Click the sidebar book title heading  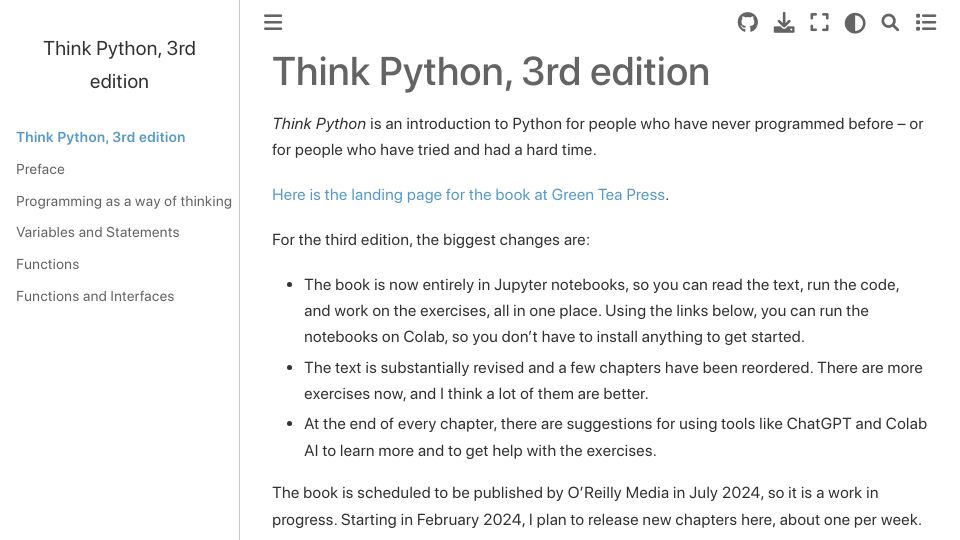[119, 65]
